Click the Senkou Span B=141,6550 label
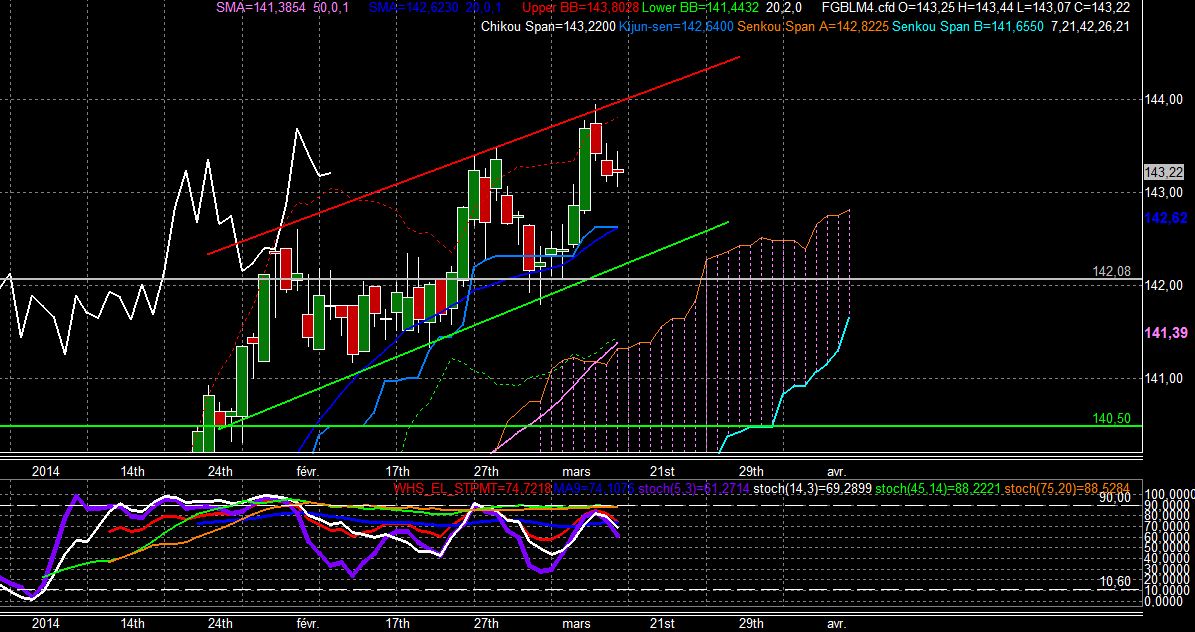This screenshot has width=1195, height=632. [x=969, y=27]
